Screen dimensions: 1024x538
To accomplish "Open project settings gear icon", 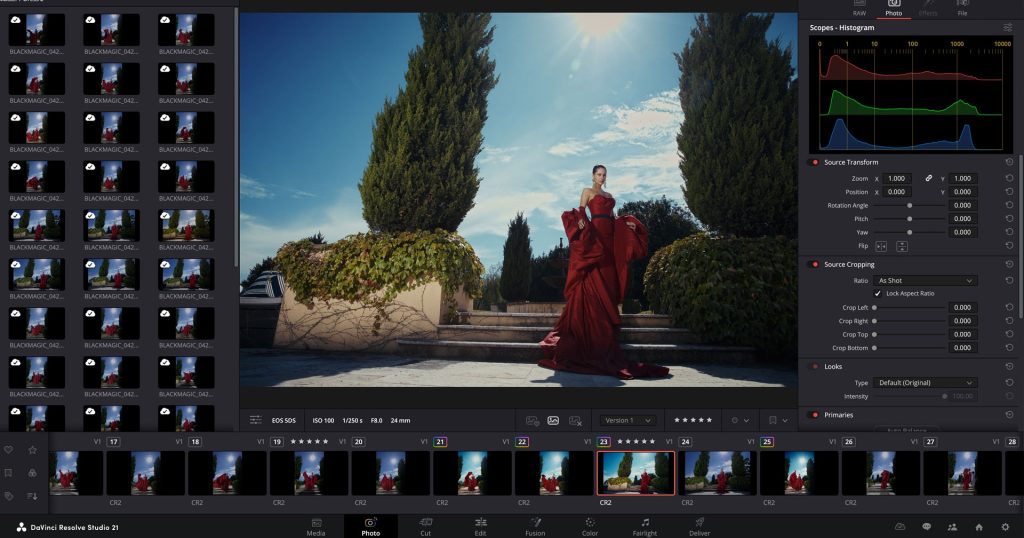I will pos(1005,527).
